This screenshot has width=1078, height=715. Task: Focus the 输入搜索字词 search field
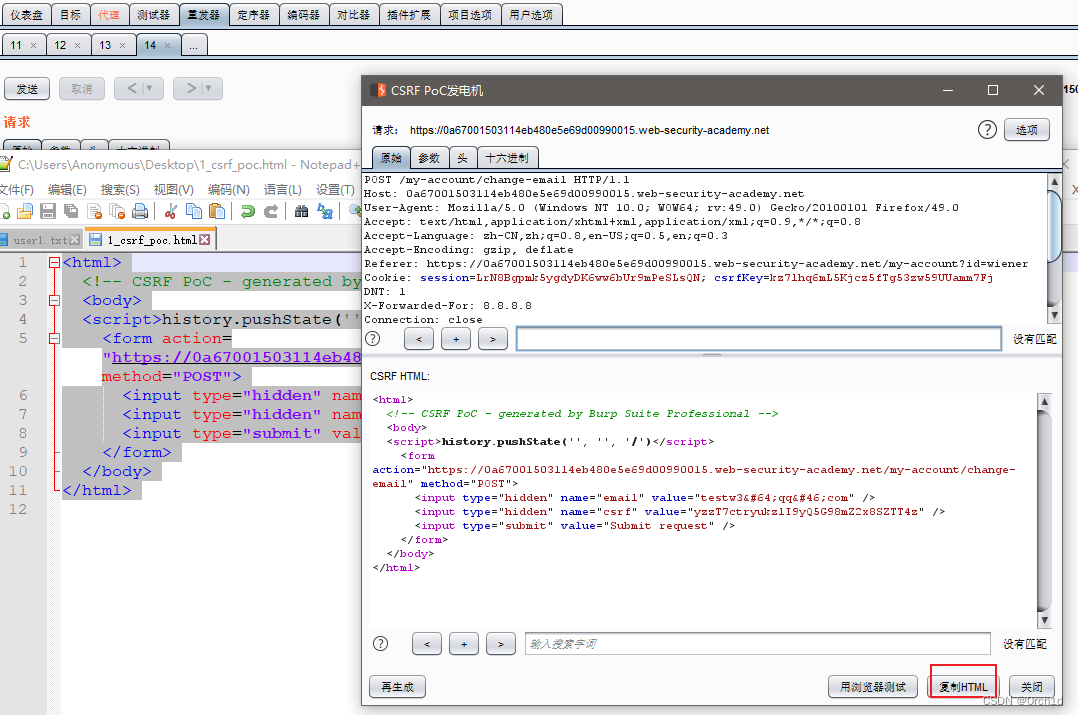point(757,644)
